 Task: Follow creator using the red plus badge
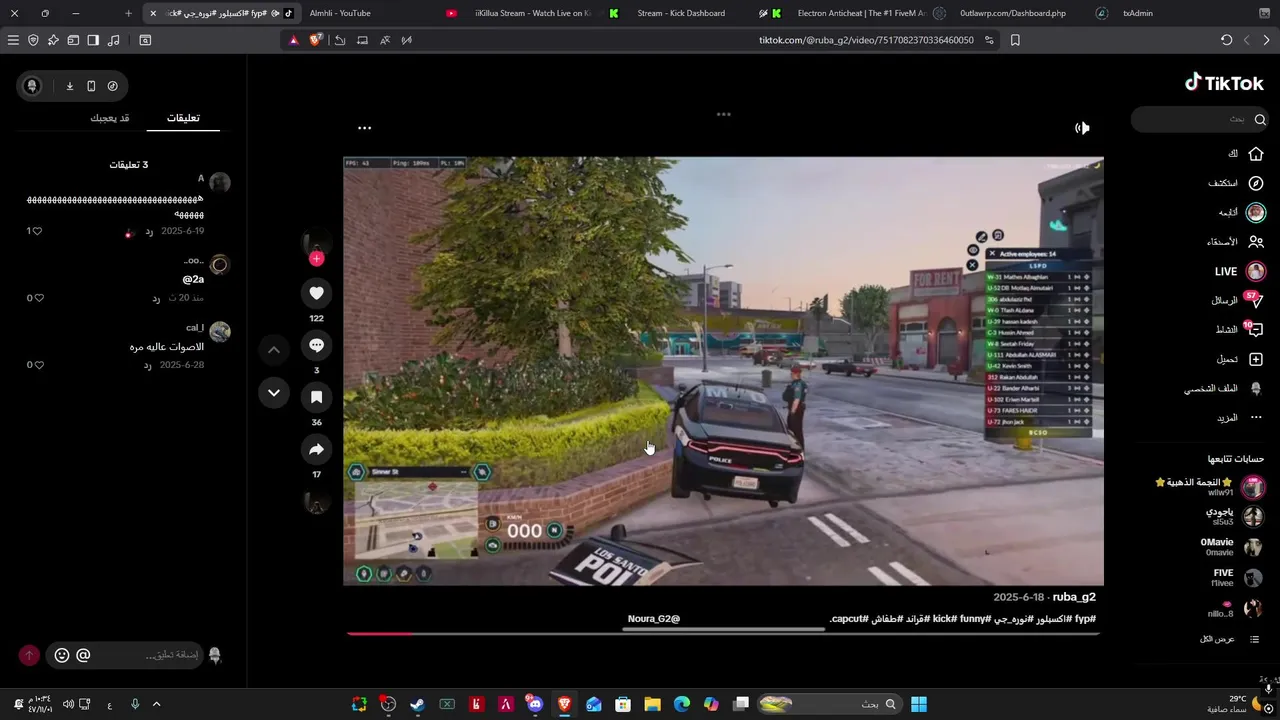tap(316, 258)
